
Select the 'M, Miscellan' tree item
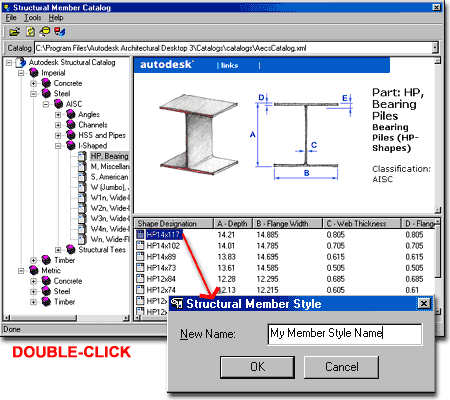pyautogui.click(x=110, y=166)
